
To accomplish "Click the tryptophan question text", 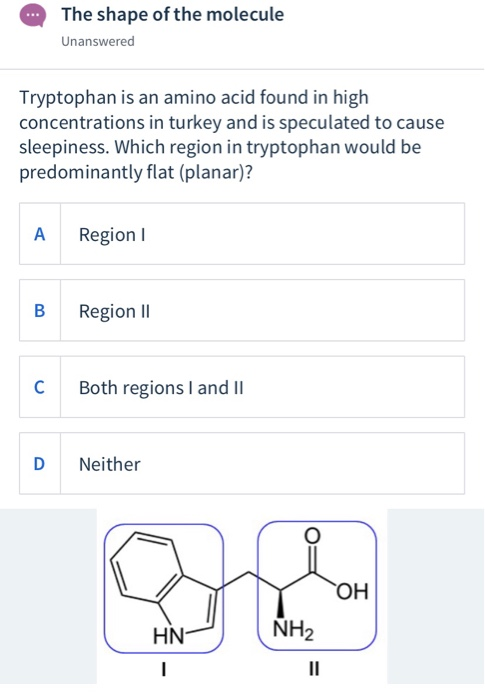I will [232, 134].
